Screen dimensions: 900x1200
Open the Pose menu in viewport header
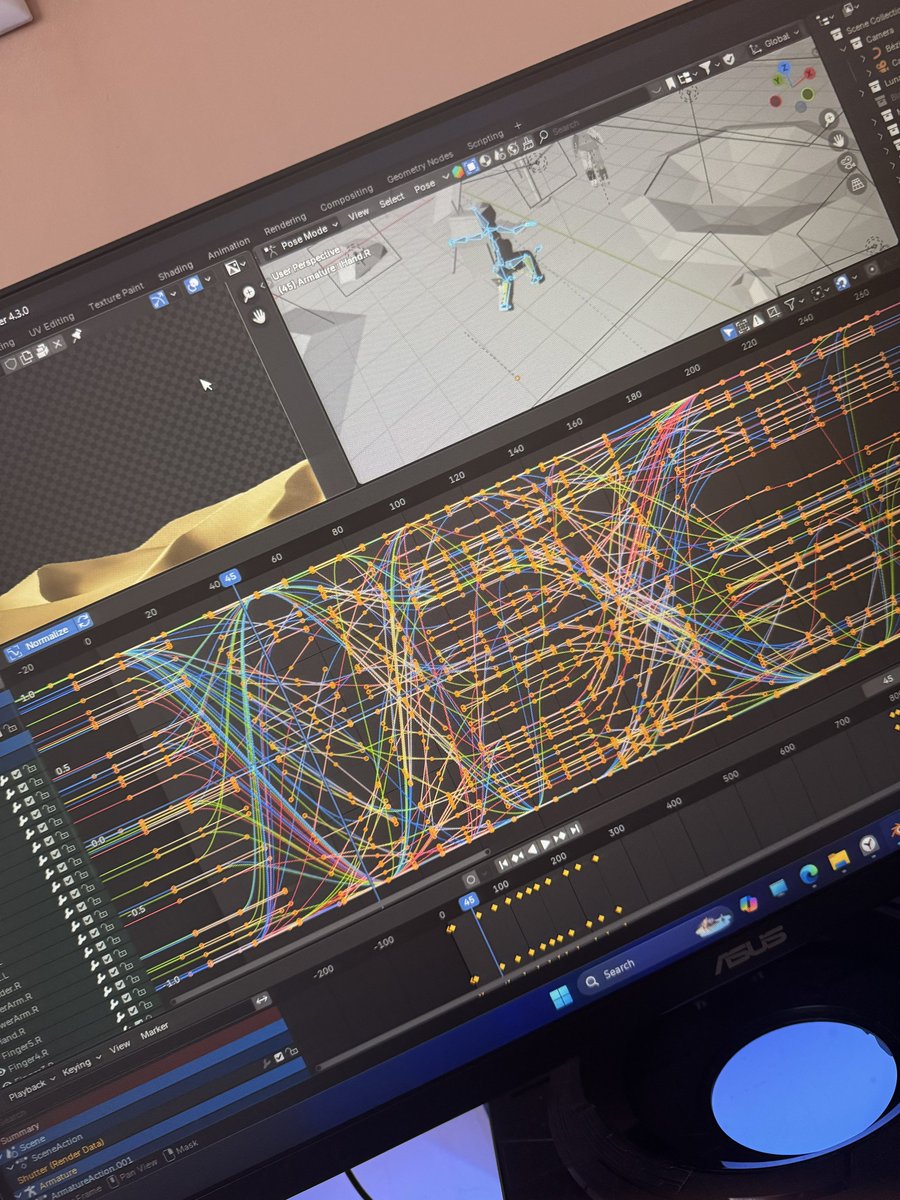(425, 186)
